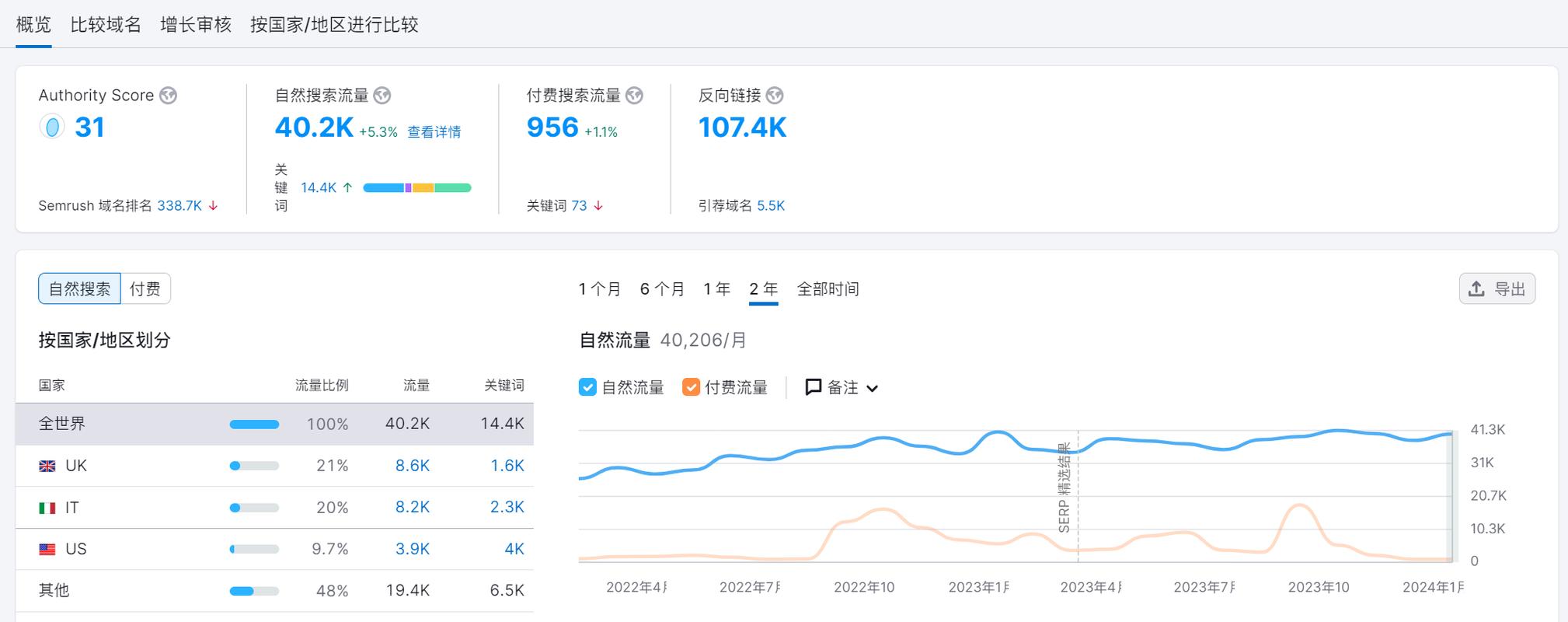Click the keyword position distribution color bar
The image size is (1568, 622).
417,187
